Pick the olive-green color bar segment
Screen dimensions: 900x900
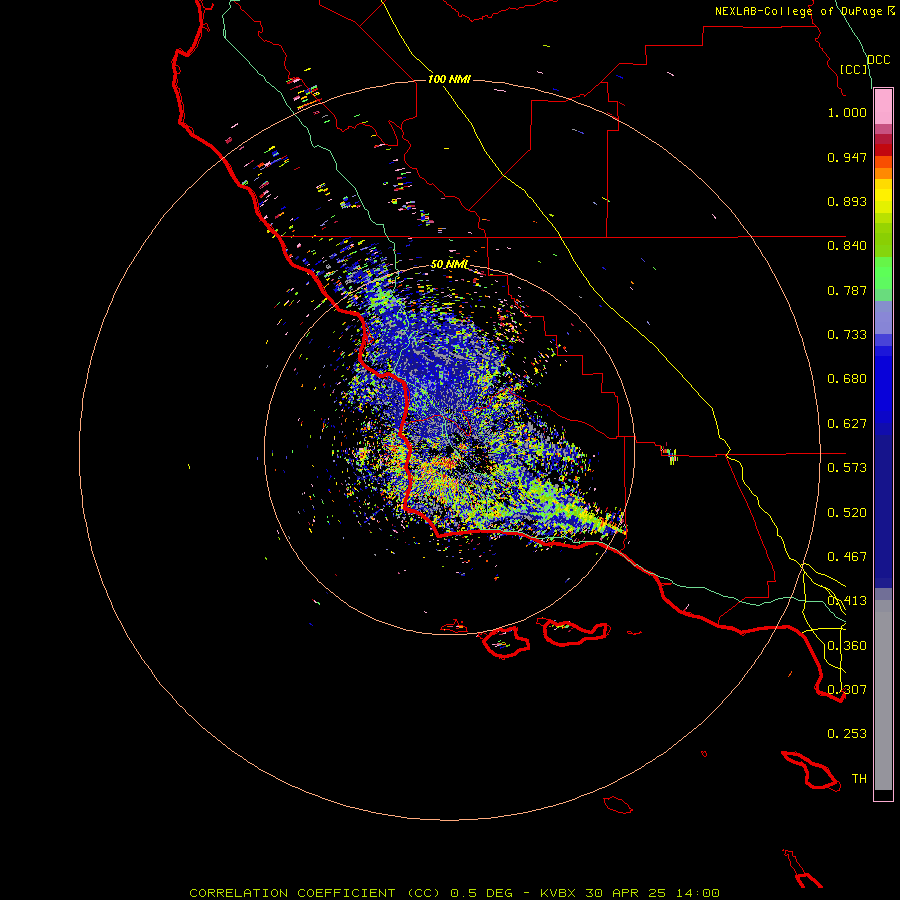coord(883,240)
